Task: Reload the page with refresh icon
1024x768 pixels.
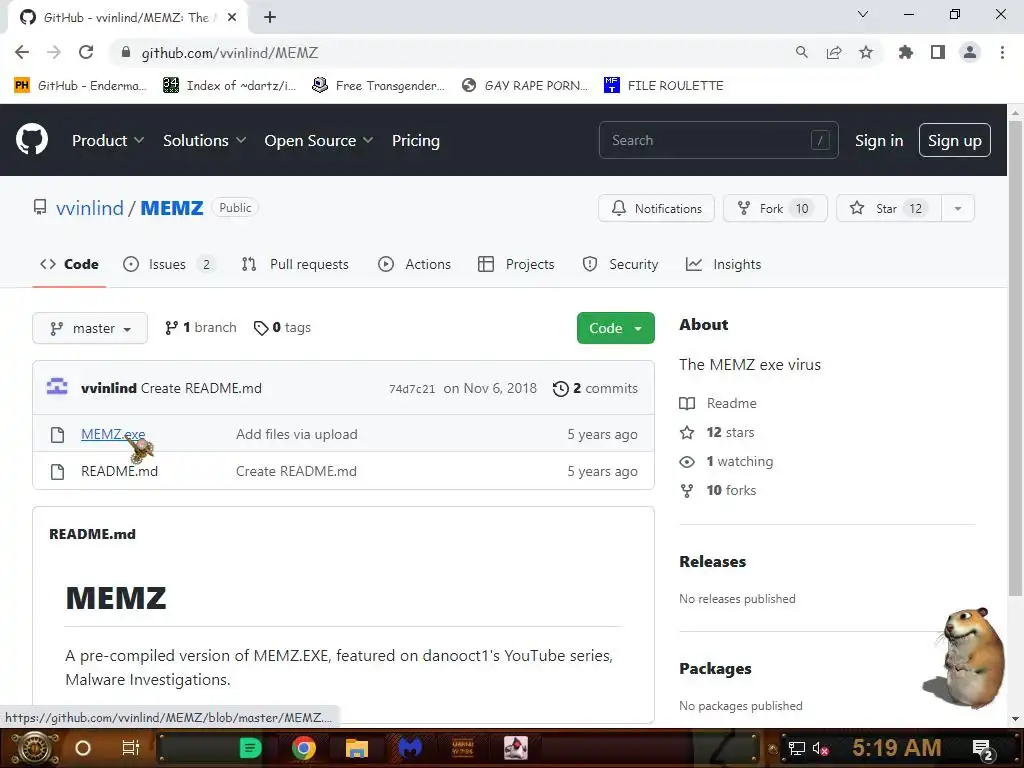Action: click(86, 52)
